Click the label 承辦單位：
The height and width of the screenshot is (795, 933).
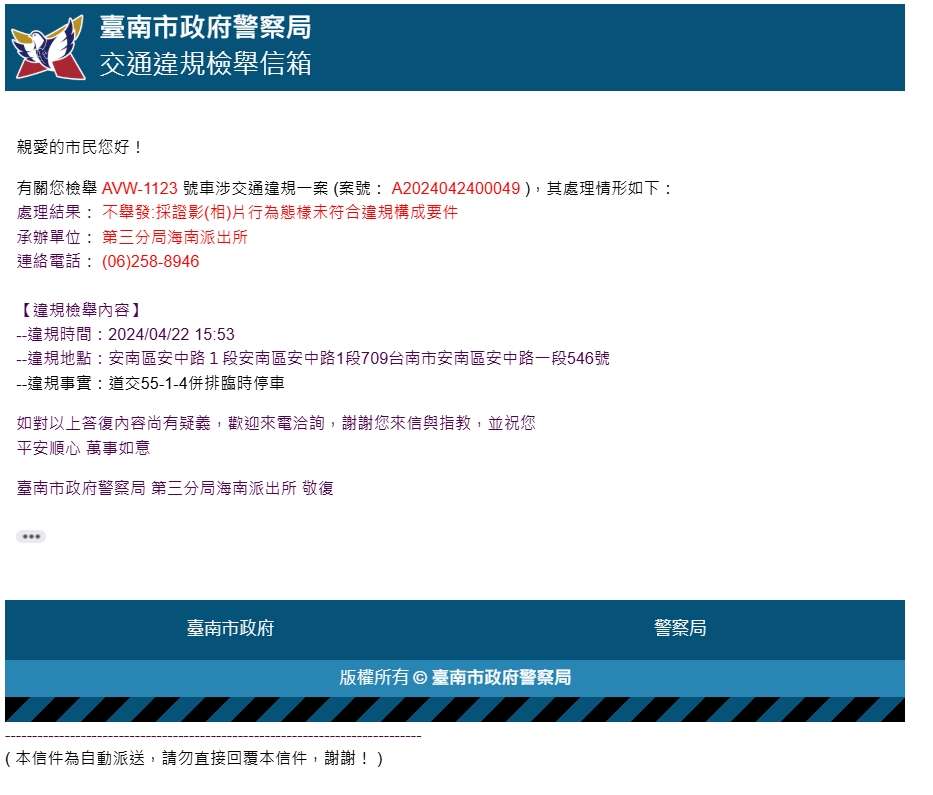point(55,237)
